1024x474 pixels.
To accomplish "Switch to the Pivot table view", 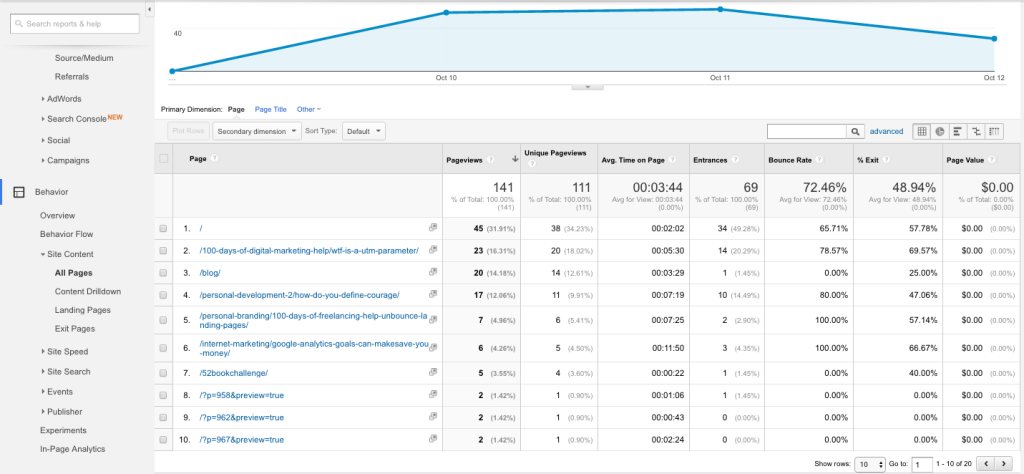I will click(x=994, y=131).
